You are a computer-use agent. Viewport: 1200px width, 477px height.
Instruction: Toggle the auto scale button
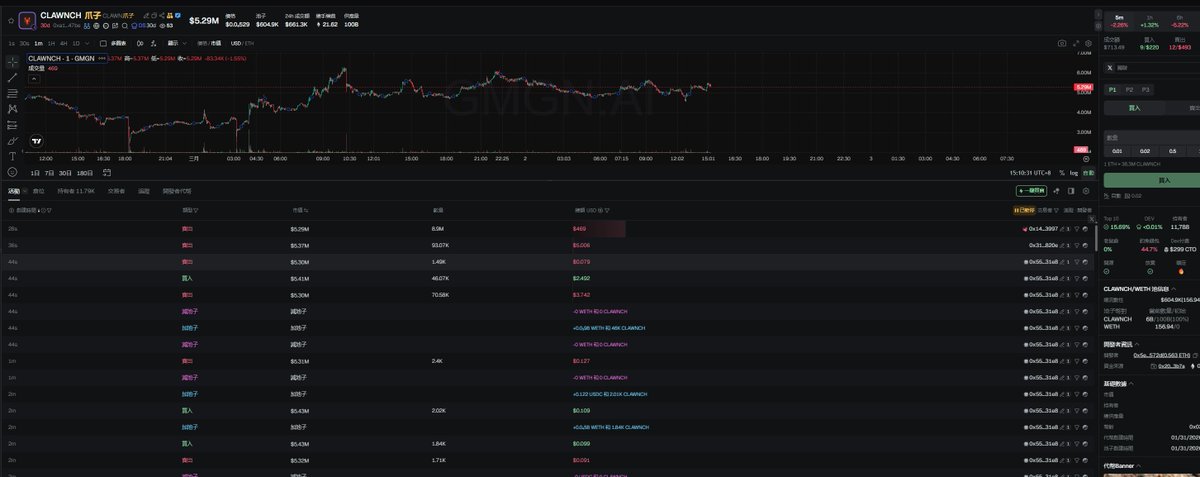[x=1089, y=173]
